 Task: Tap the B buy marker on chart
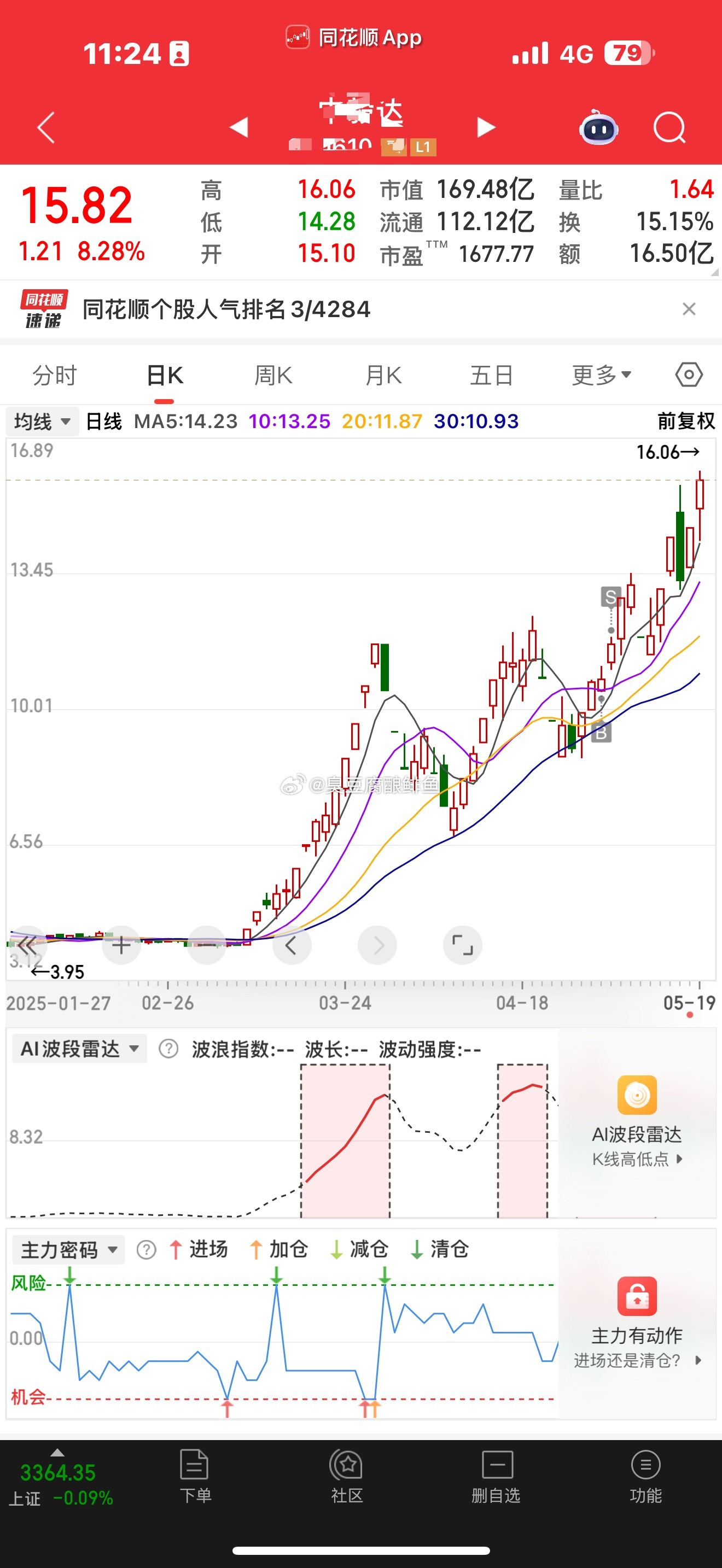pos(601,732)
